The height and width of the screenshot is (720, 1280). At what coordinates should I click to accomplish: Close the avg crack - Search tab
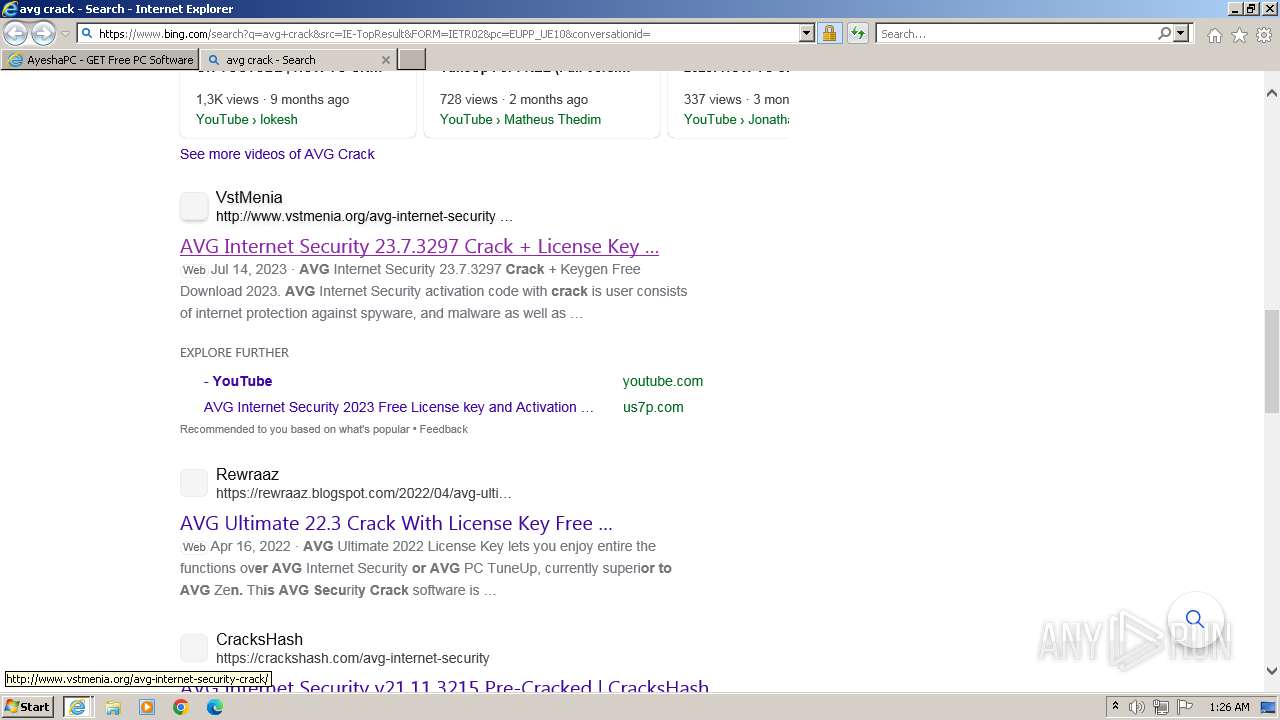386,60
